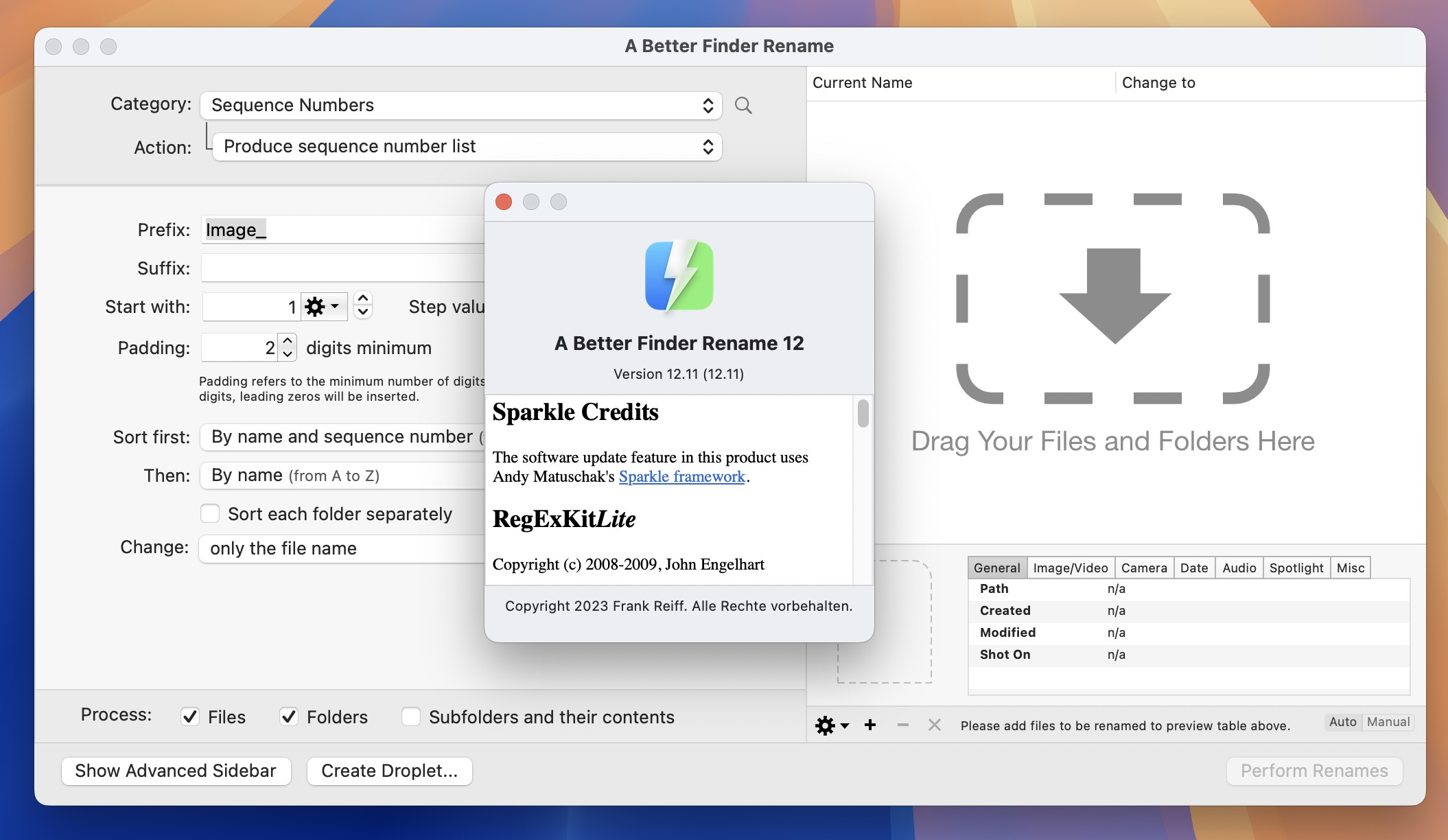Toggle the Folders checkbox
This screenshot has width=1448, height=840.
click(x=289, y=716)
